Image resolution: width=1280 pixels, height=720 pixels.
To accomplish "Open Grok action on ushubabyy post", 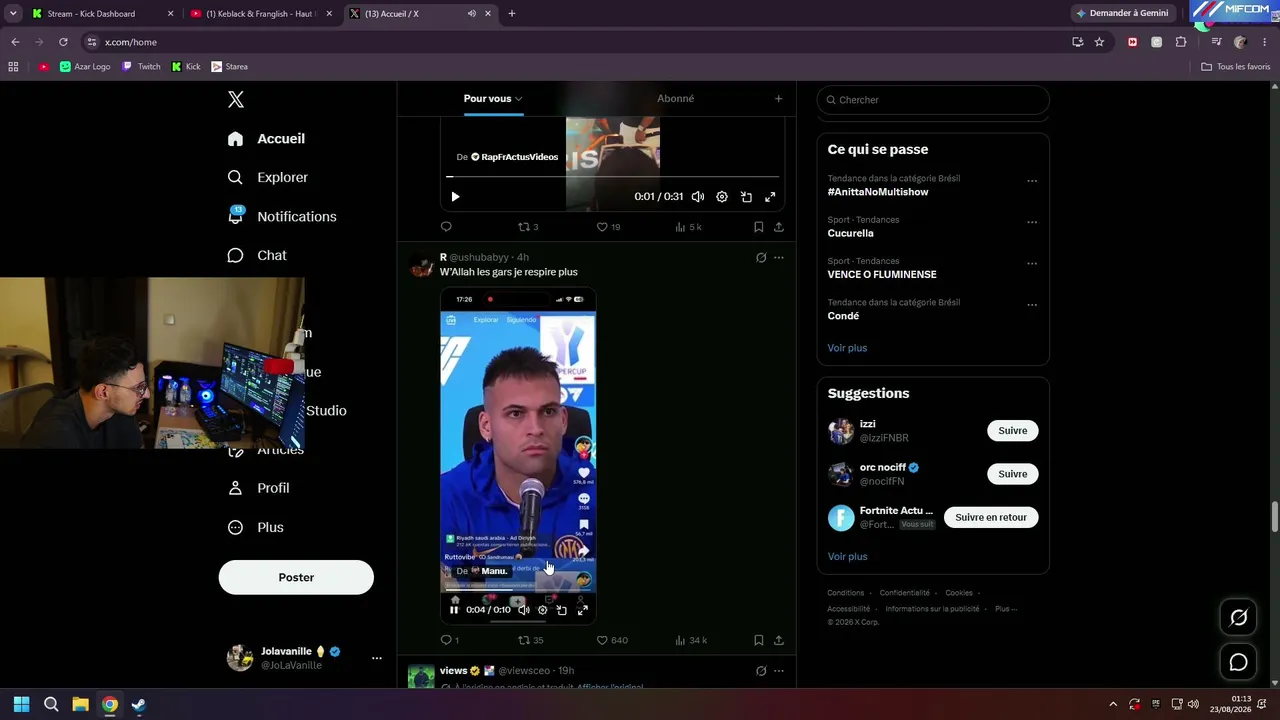I will 761,258.
